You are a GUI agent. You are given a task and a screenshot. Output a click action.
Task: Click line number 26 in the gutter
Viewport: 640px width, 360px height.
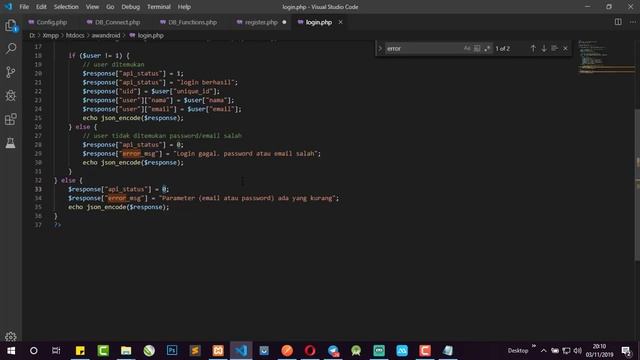click(38, 127)
